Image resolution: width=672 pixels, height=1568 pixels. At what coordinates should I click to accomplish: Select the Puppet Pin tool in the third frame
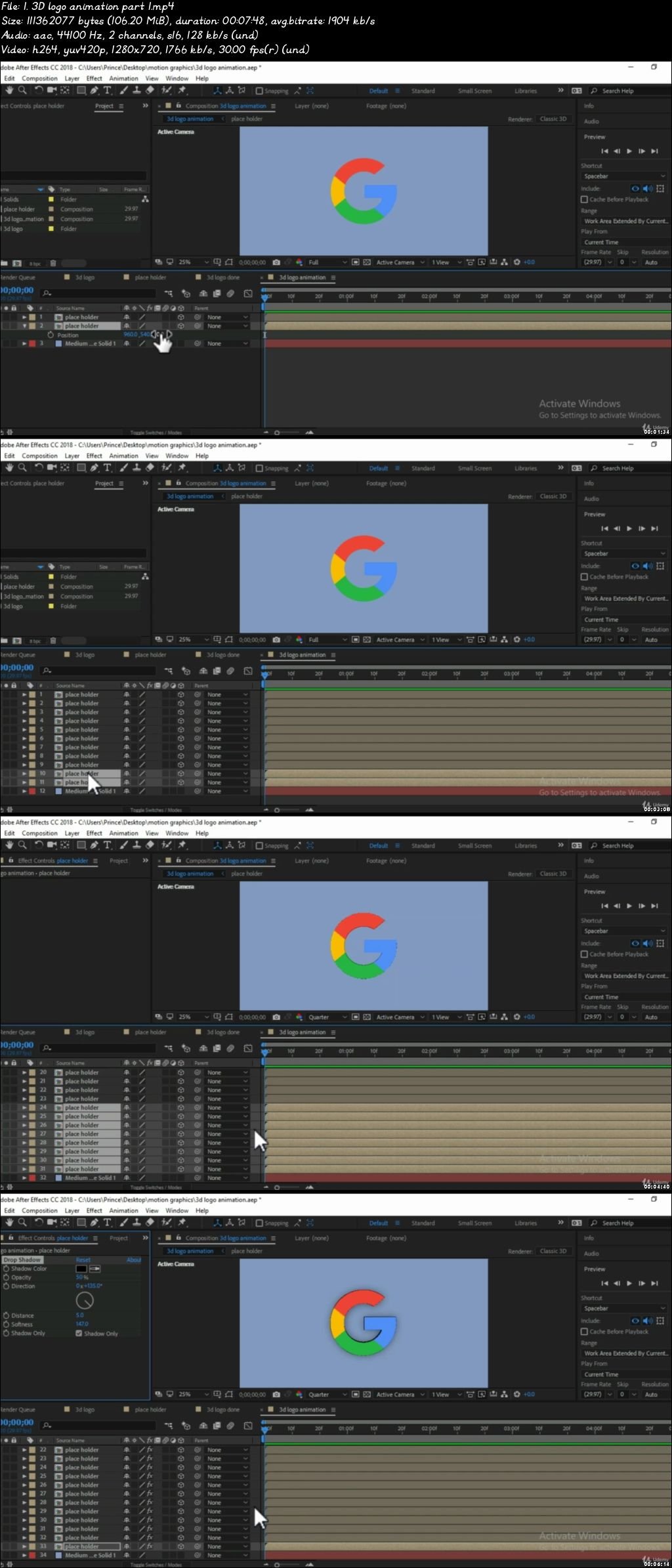point(182,845)
